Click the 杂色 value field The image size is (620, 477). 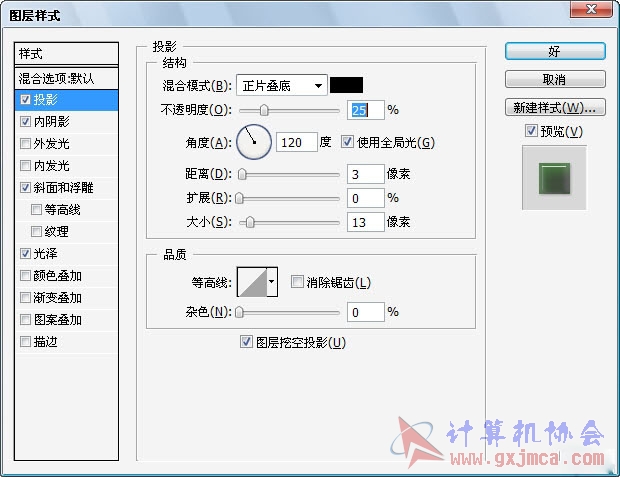365,312
